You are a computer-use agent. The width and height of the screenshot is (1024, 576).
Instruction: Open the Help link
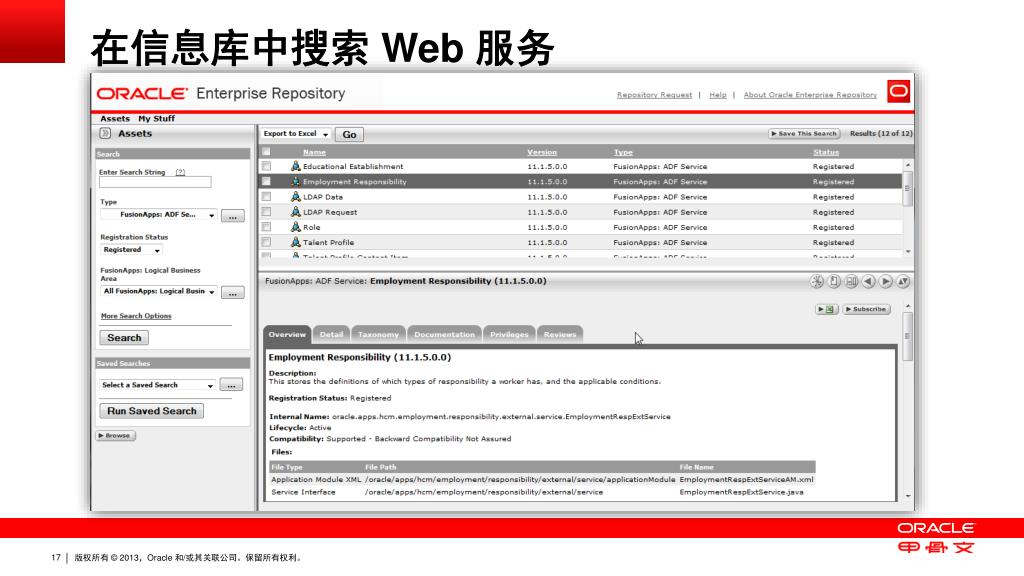pos(718,95)
